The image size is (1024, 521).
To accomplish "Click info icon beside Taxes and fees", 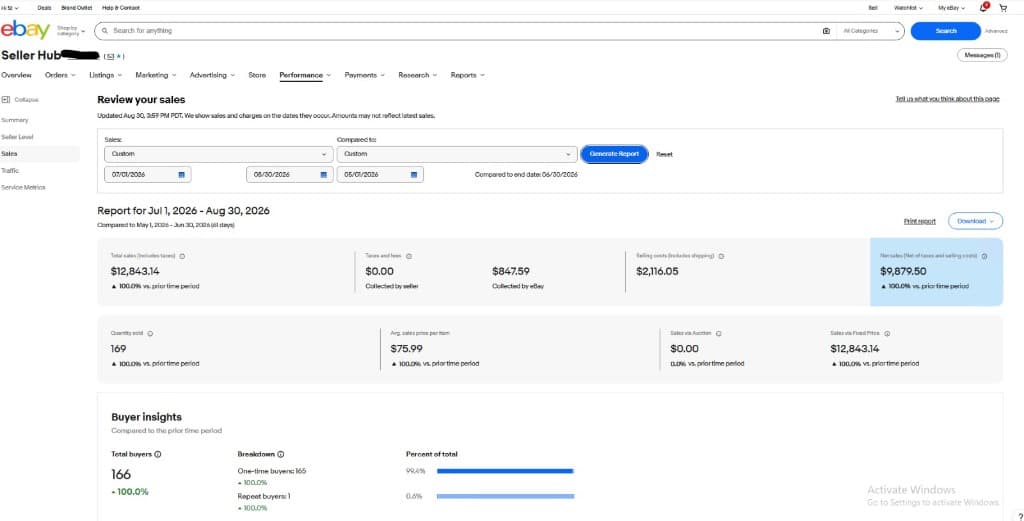I will pyautogui.click(x=409, y=257).
